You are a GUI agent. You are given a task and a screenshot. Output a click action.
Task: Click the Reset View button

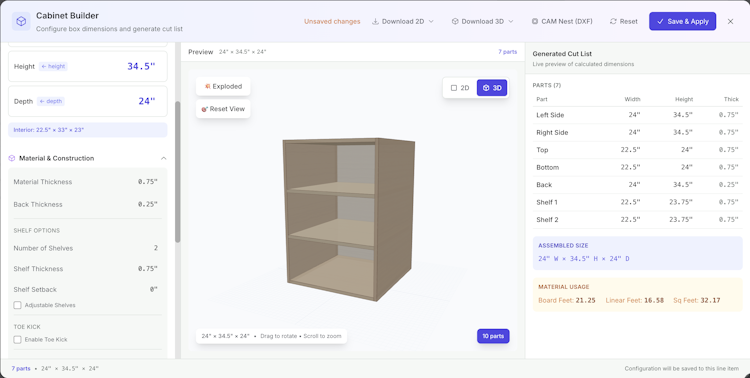223,109
